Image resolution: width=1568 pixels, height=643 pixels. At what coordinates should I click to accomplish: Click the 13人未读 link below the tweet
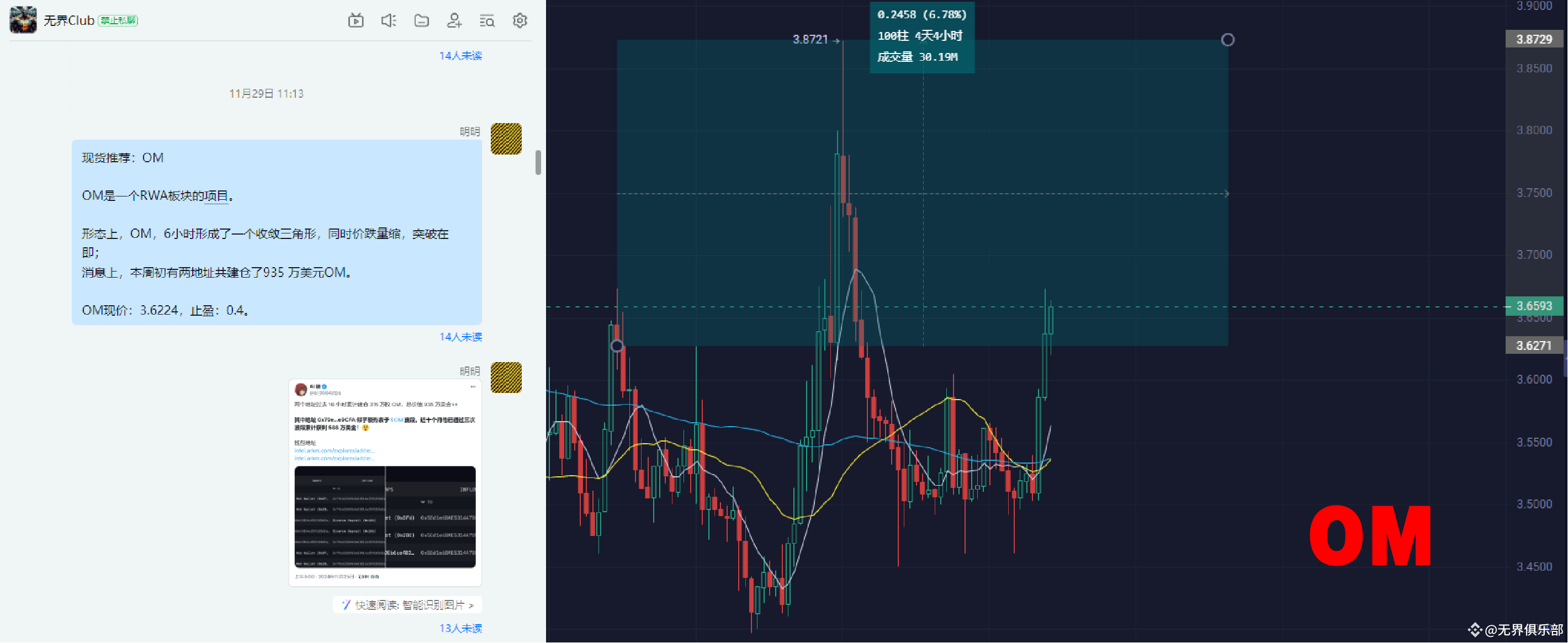click(x=460, y=628)
